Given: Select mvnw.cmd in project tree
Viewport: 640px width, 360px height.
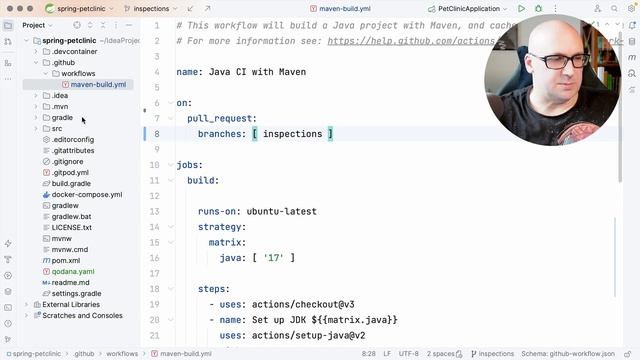Looking at the screenshot, I should (69, 249).
